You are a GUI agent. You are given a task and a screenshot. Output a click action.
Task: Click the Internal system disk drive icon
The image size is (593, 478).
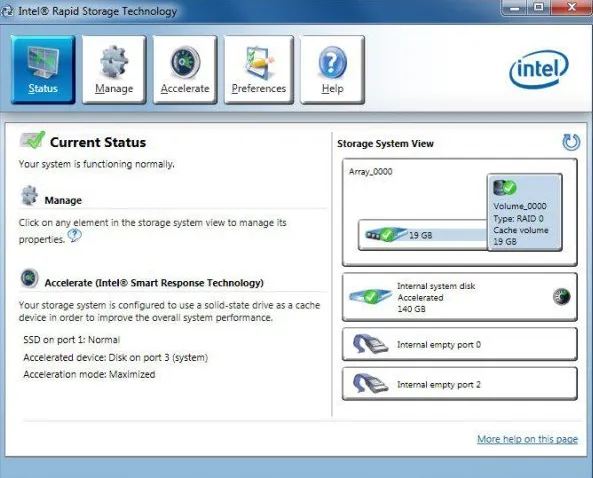point(370,296)
